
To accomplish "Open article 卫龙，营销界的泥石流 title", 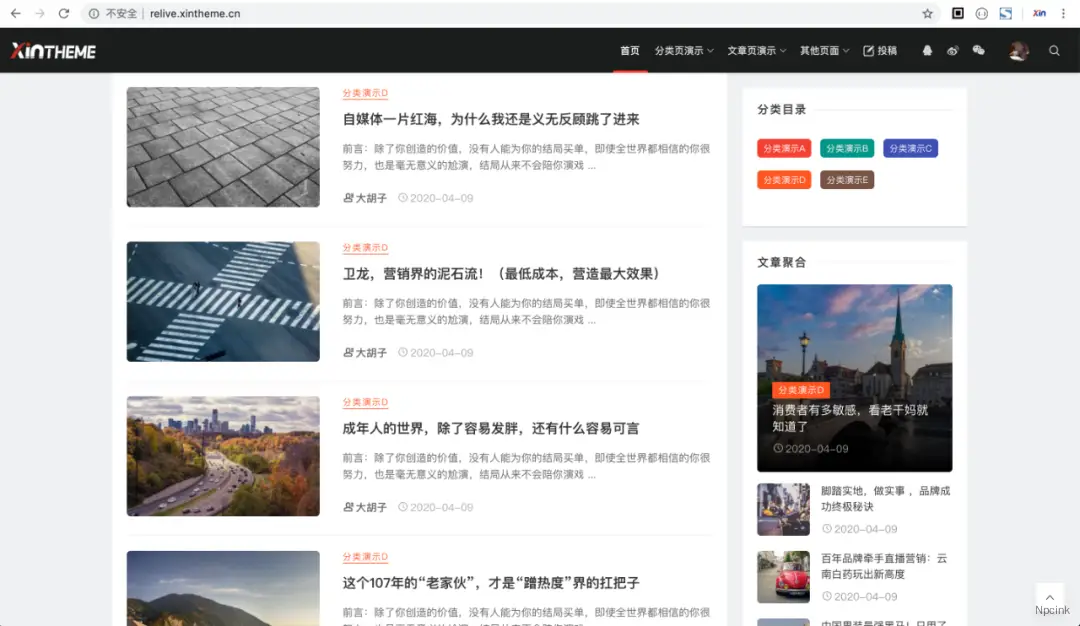I will [x=501, y=274].
